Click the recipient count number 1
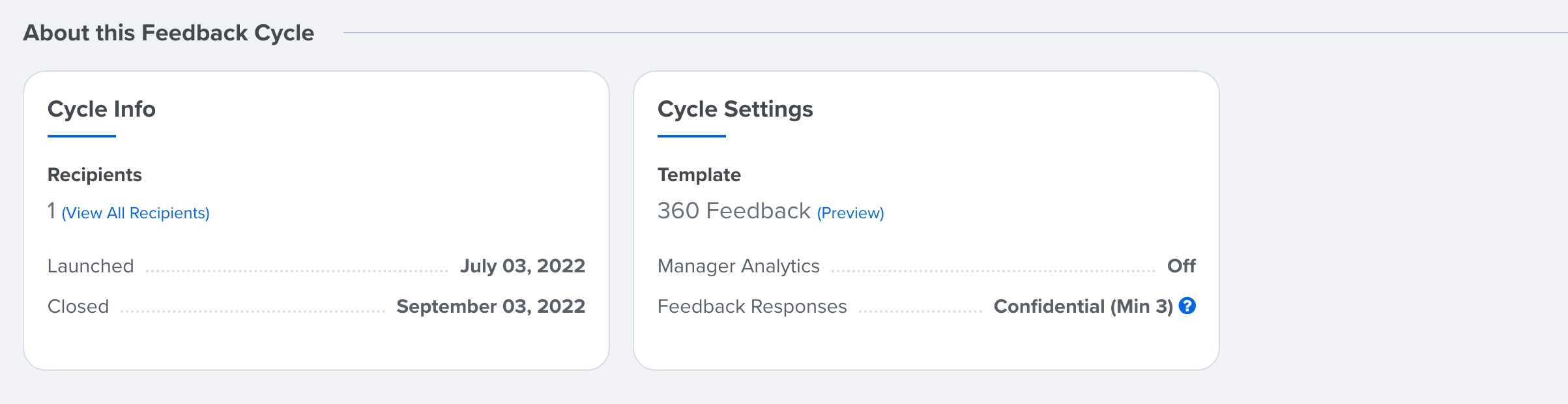This screenshot has height=404, width=1568. [51, 211]
